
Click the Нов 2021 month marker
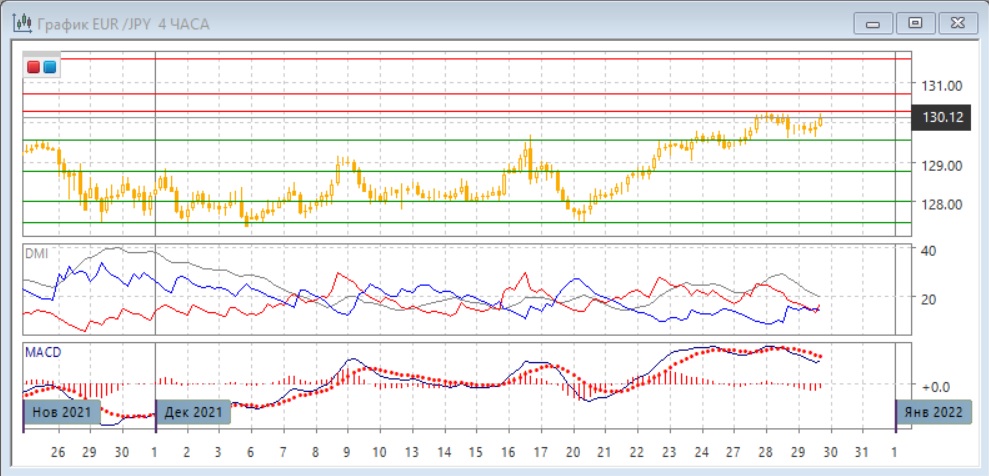click(x=55, y=412)
